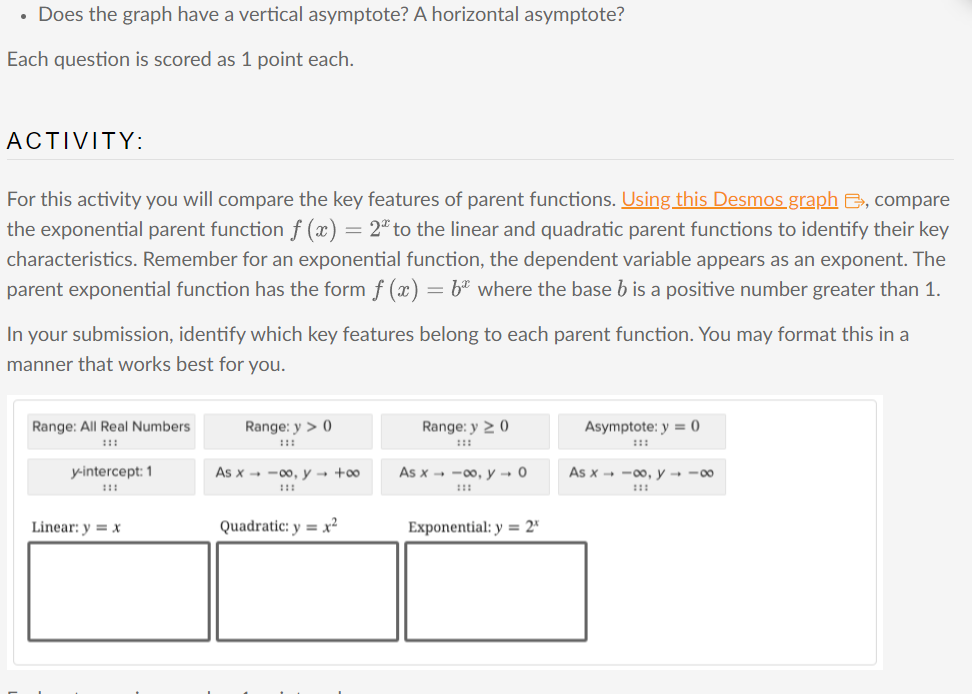Image resolution: width=972 pixels, height=694 pixels.
Task: Click the drag handle under Range: All Real Numbers
Action: tap(109, 442)
